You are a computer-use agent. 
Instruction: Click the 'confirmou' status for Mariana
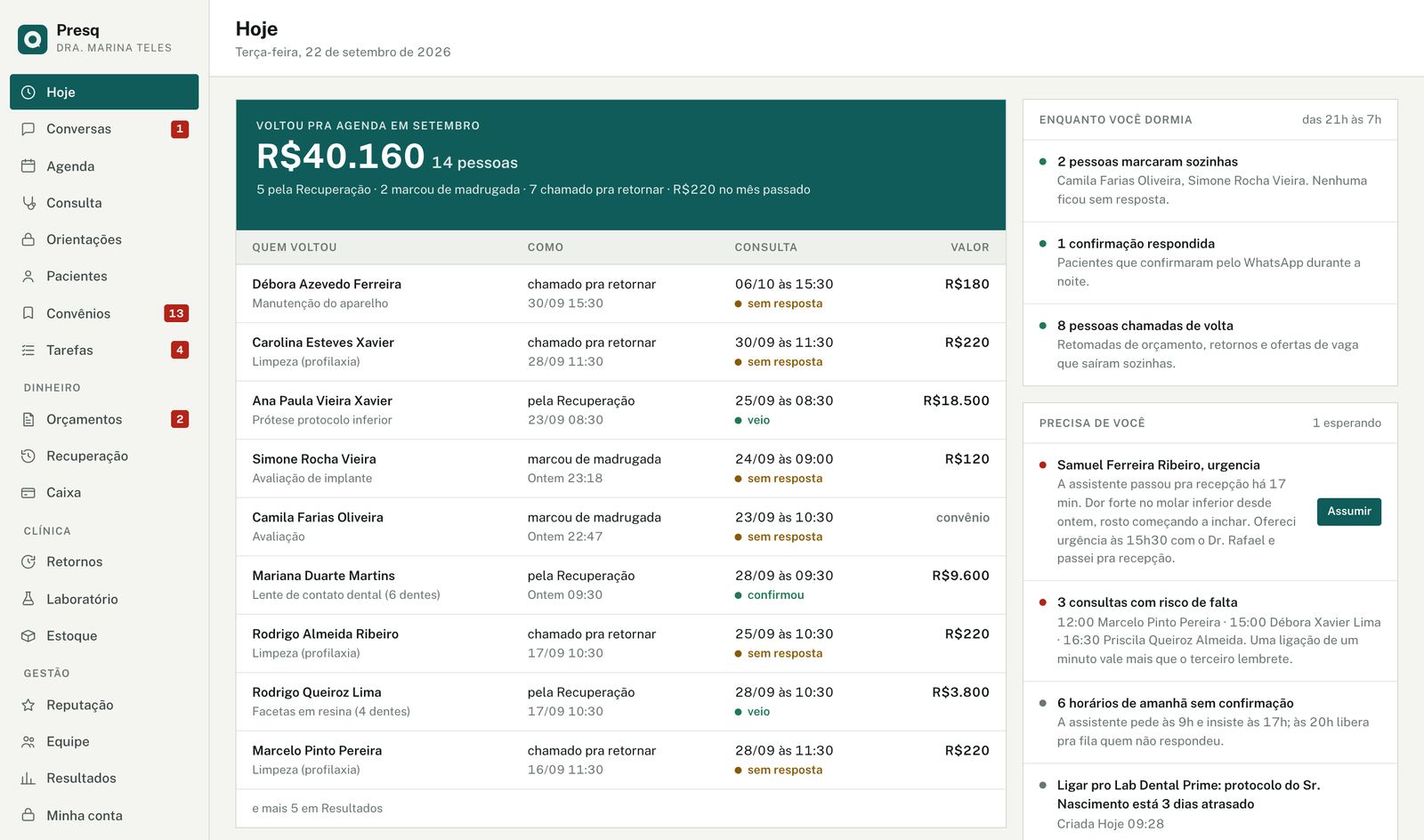[775, 595]
